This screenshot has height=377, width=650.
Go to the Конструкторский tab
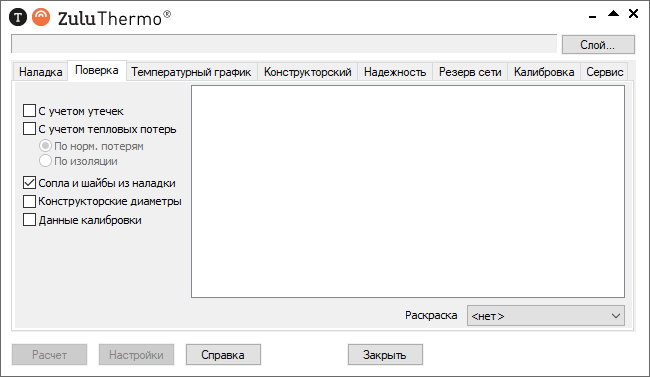(308, 72)
